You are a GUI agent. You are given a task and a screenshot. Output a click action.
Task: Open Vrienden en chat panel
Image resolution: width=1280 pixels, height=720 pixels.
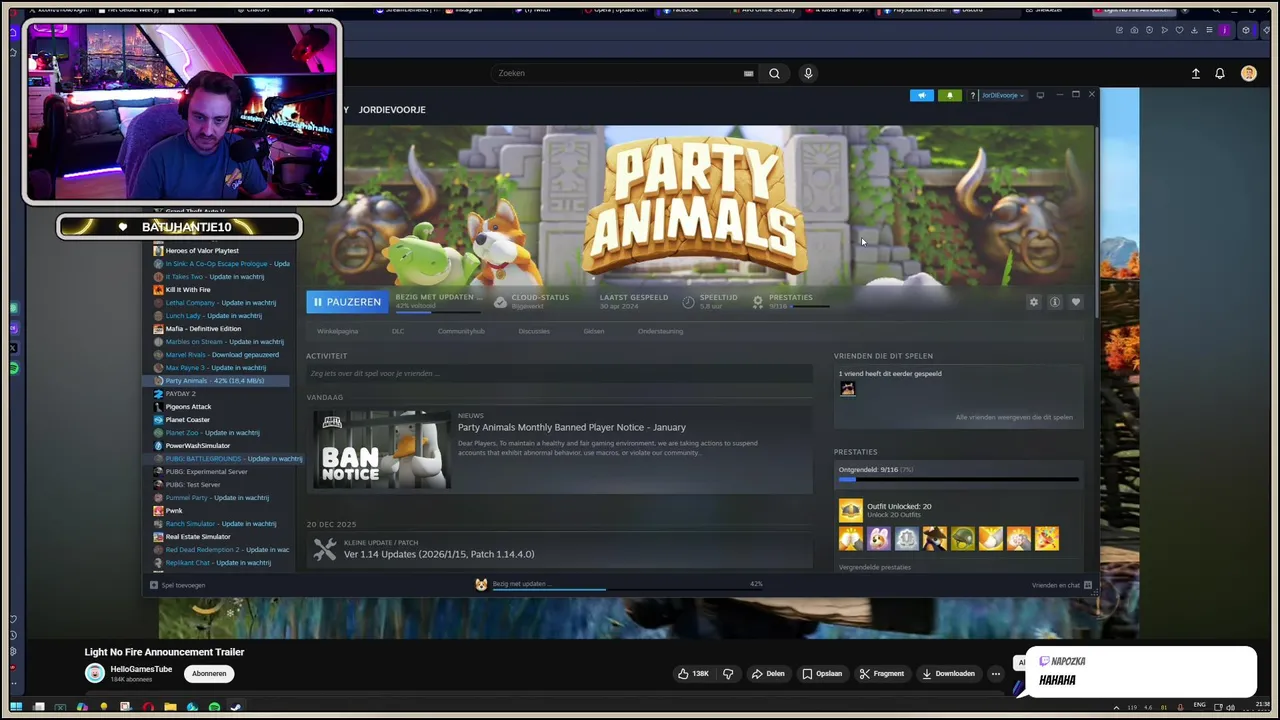[1062, 585]
